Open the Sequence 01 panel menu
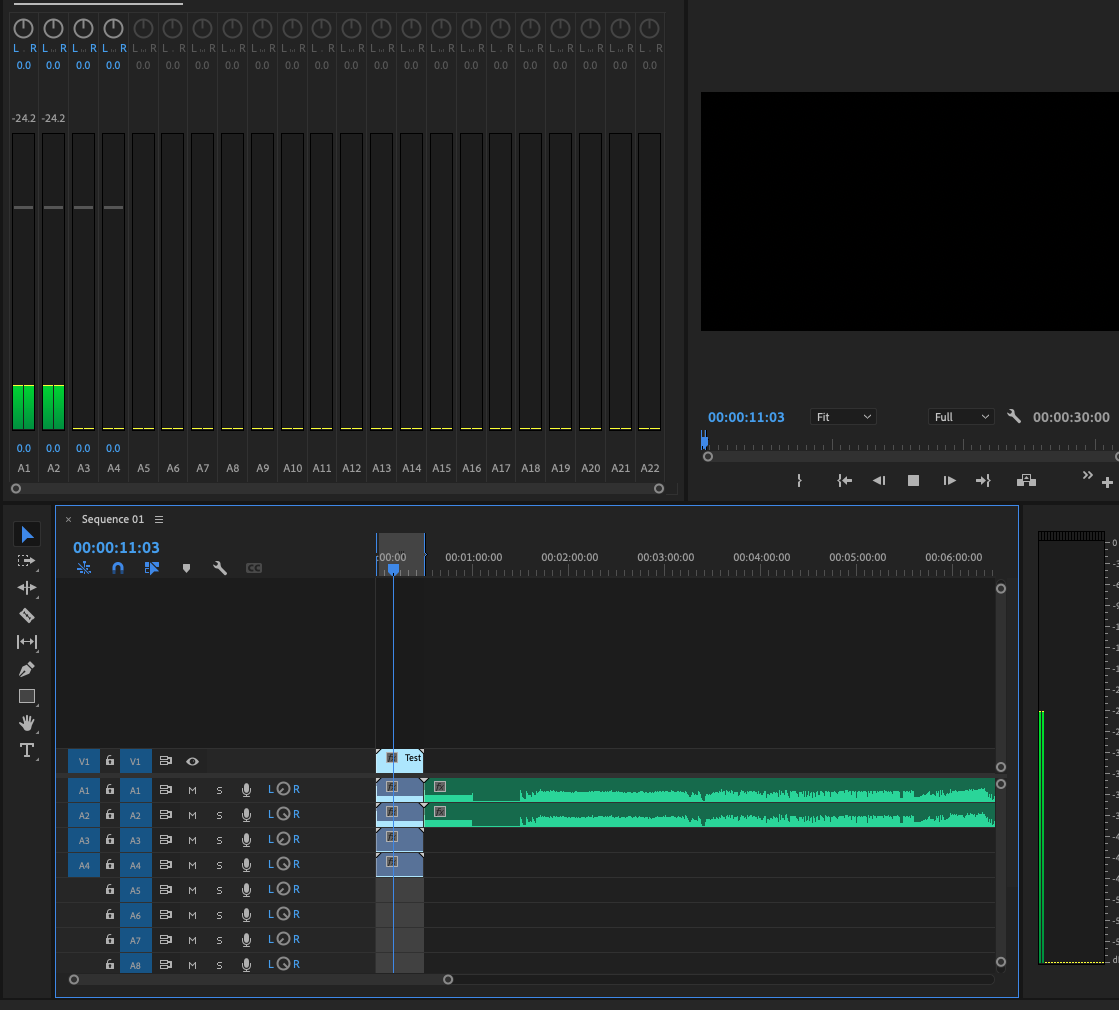Viewport: 1119px width, 1010px height. click(x=161, y=519)
